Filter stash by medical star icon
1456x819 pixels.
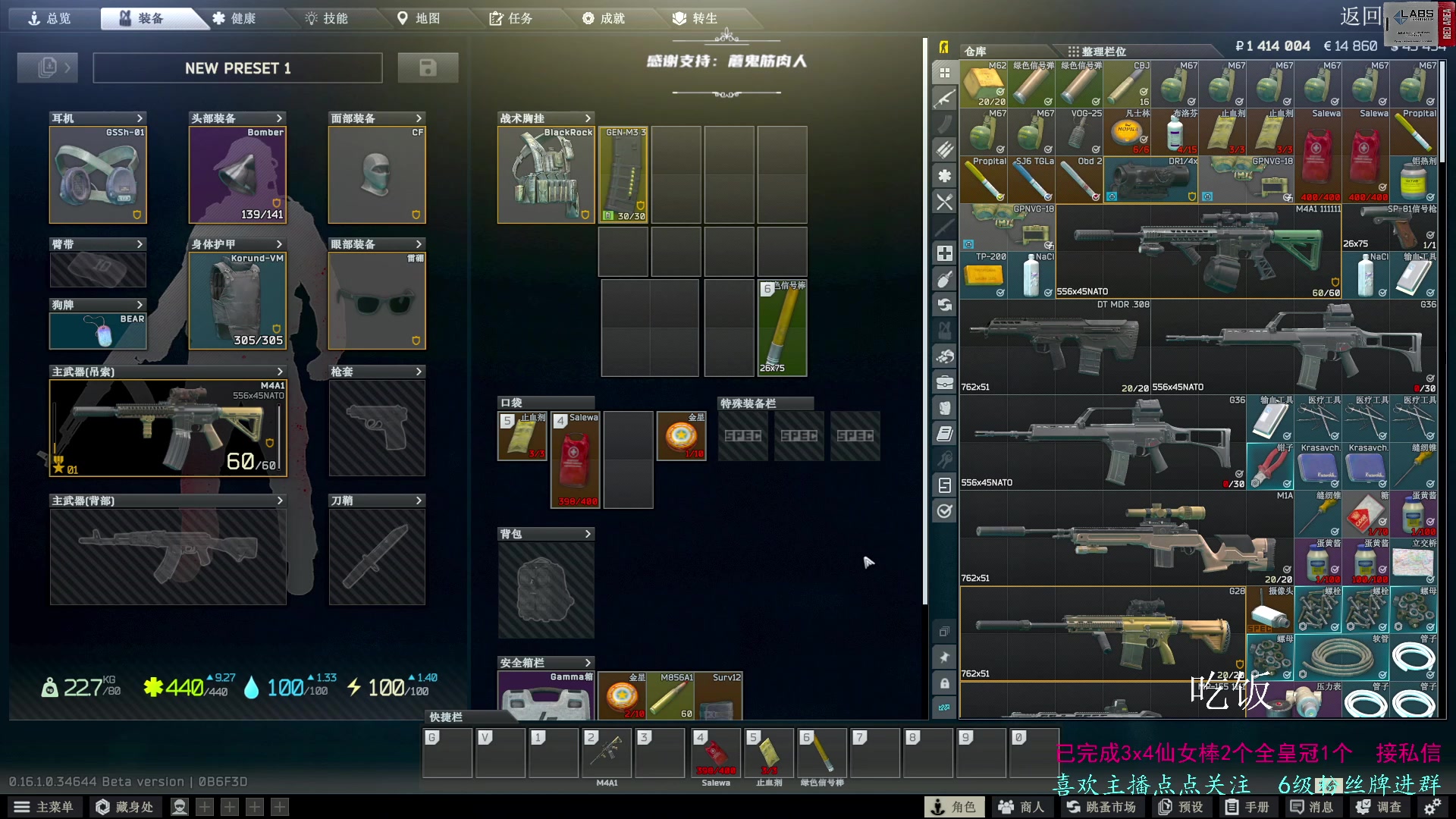tap(944, 176)
